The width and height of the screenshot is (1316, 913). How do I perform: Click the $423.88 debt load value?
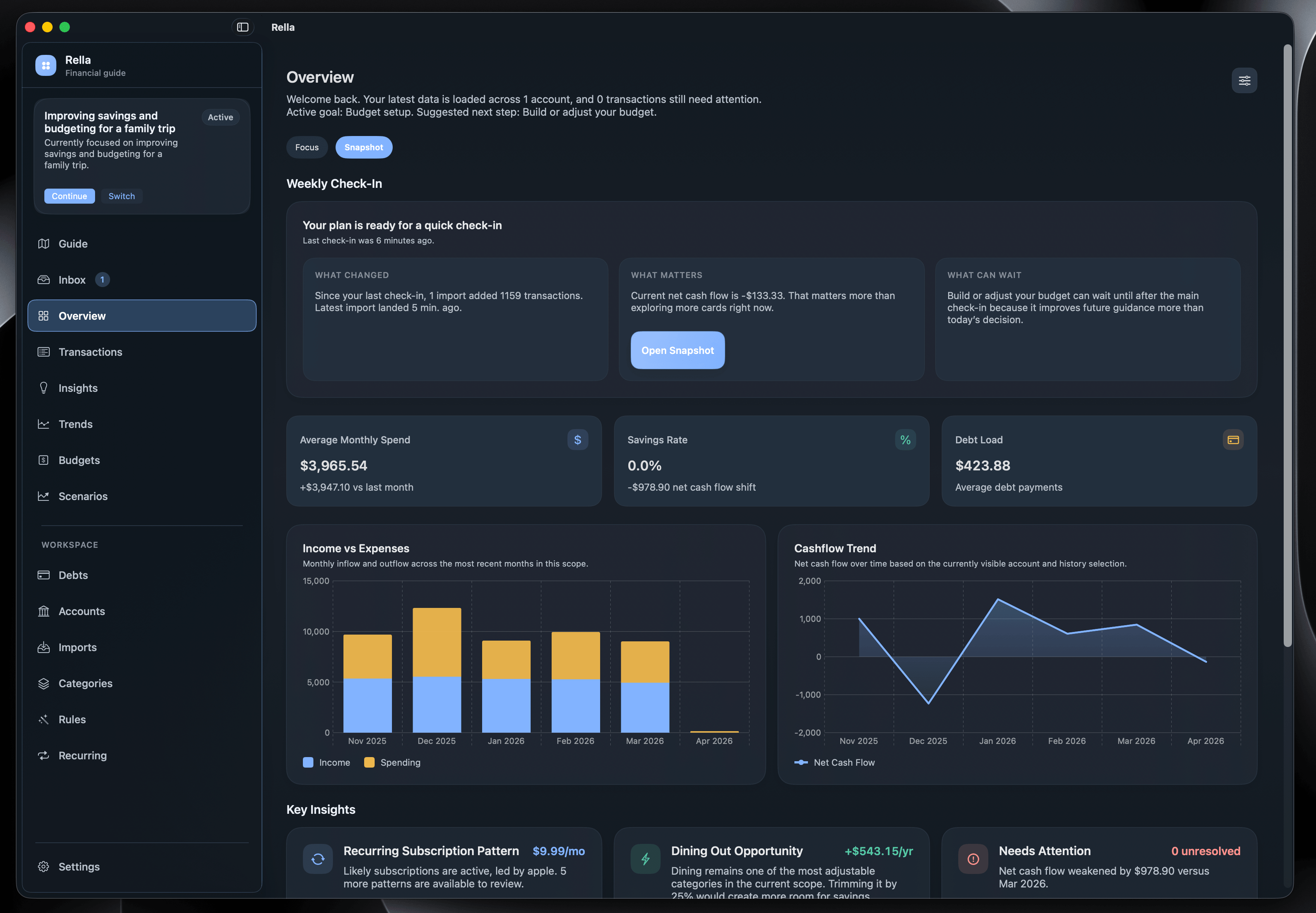coord(982,466)
